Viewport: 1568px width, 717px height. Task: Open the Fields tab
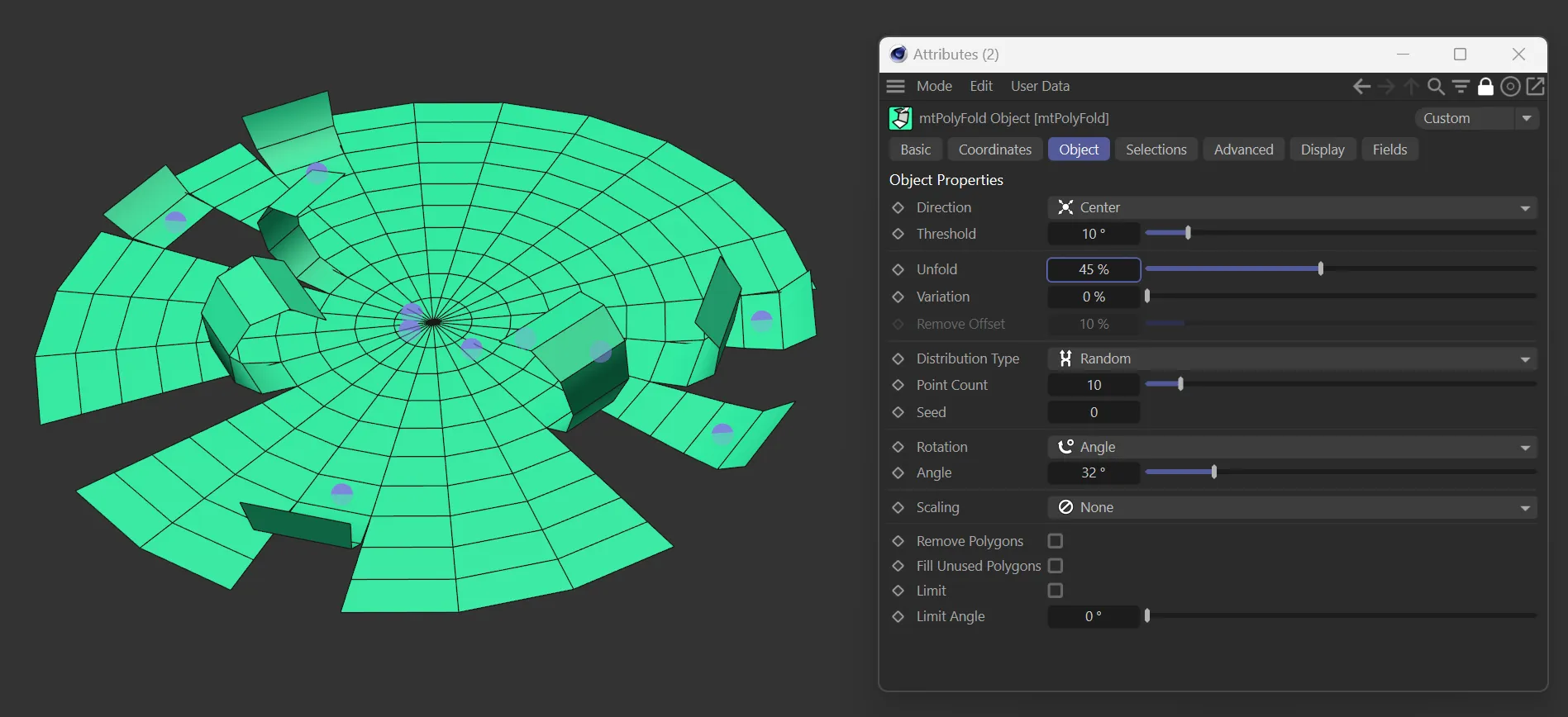click(1389, 150)
